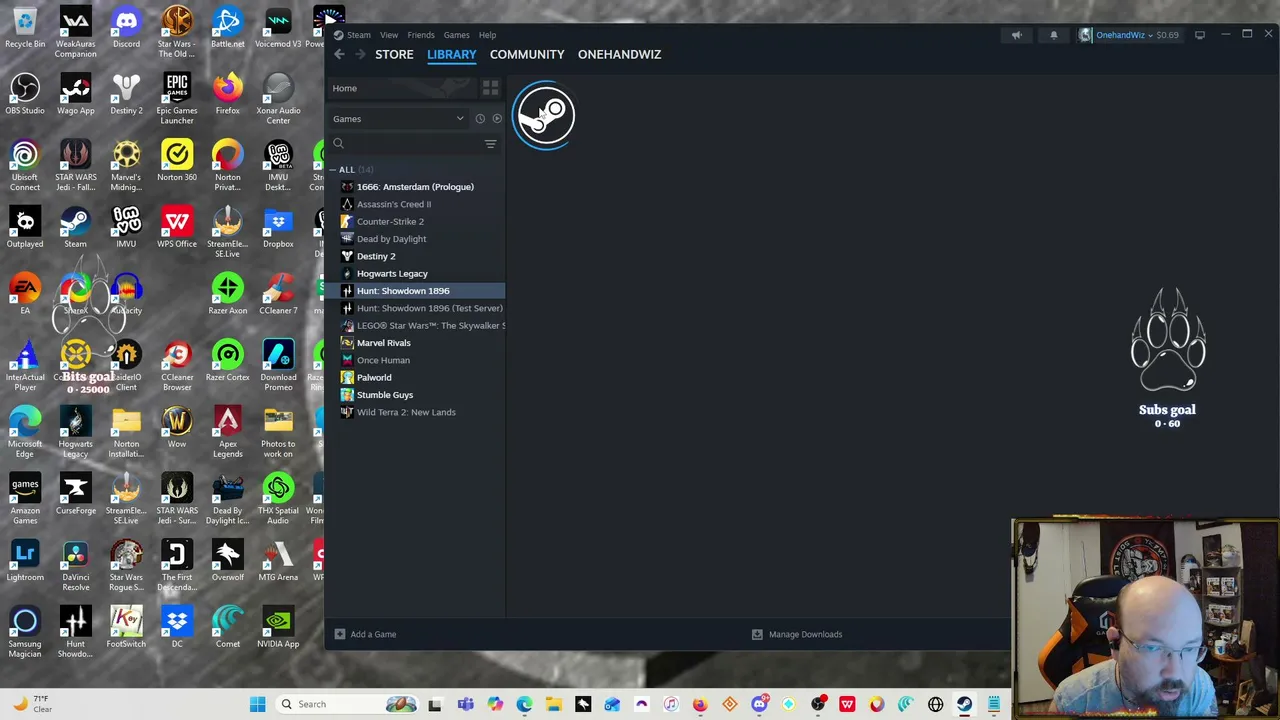Select Overwolf desktop icon

[227, 560]
